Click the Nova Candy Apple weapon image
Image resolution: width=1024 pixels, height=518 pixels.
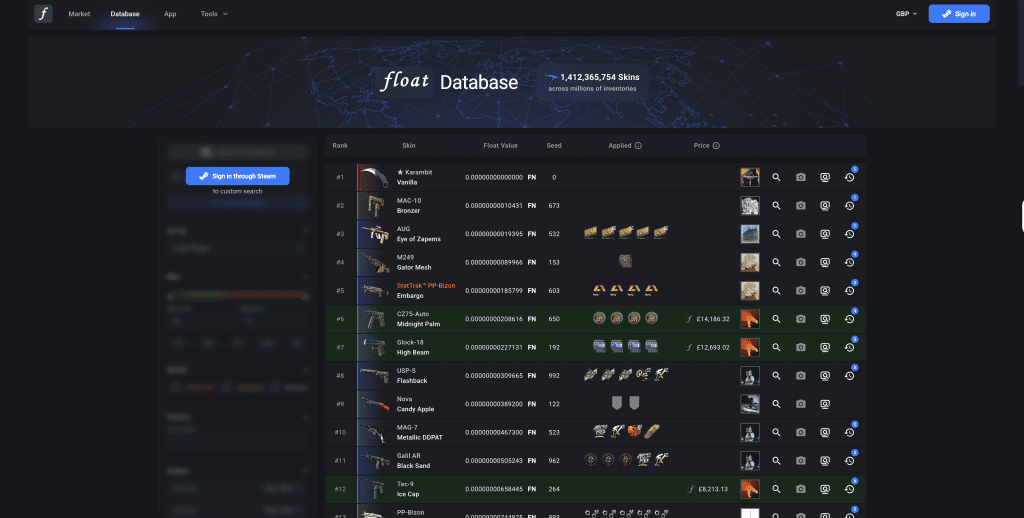374,404
